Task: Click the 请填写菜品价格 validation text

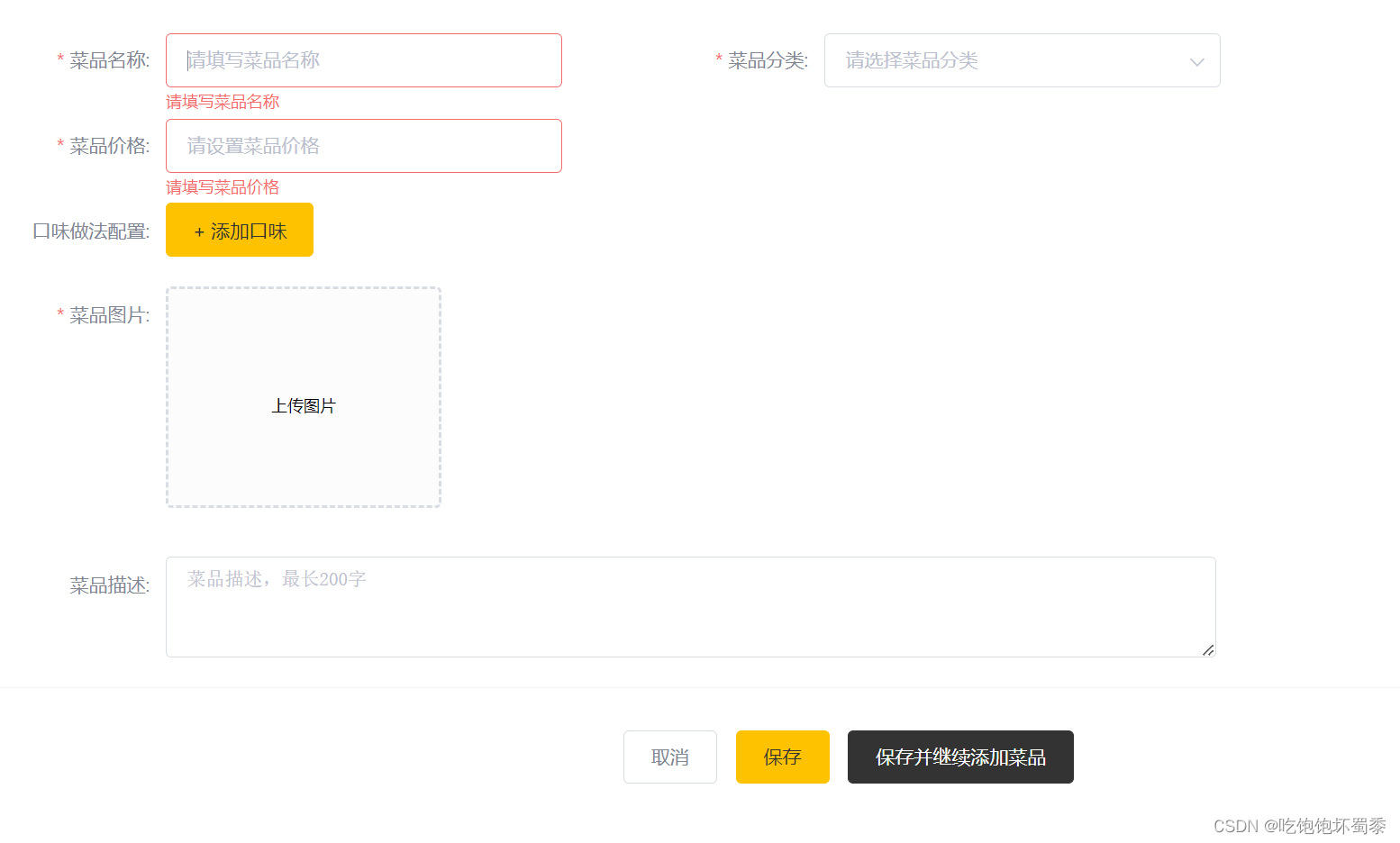Action: (223, 187)
